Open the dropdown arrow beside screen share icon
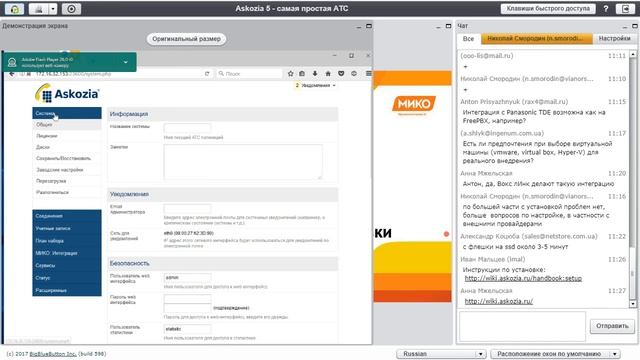 [53, 9]
